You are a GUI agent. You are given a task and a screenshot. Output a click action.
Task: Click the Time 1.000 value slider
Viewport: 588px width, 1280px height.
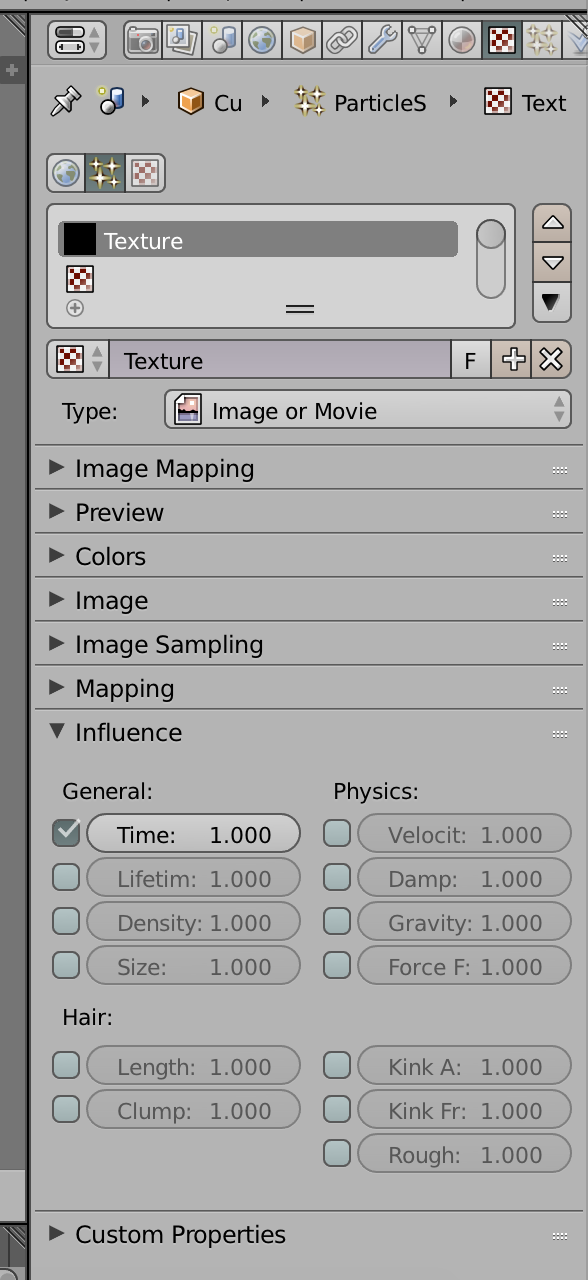pos(194,834)
